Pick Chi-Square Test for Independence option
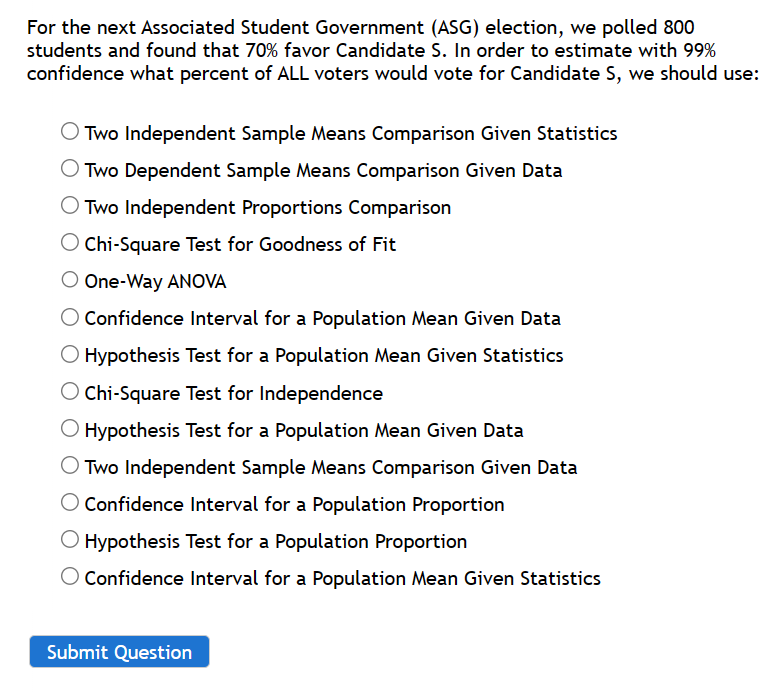782x696 pixels. pyautogui.click(x=70, y=391)
